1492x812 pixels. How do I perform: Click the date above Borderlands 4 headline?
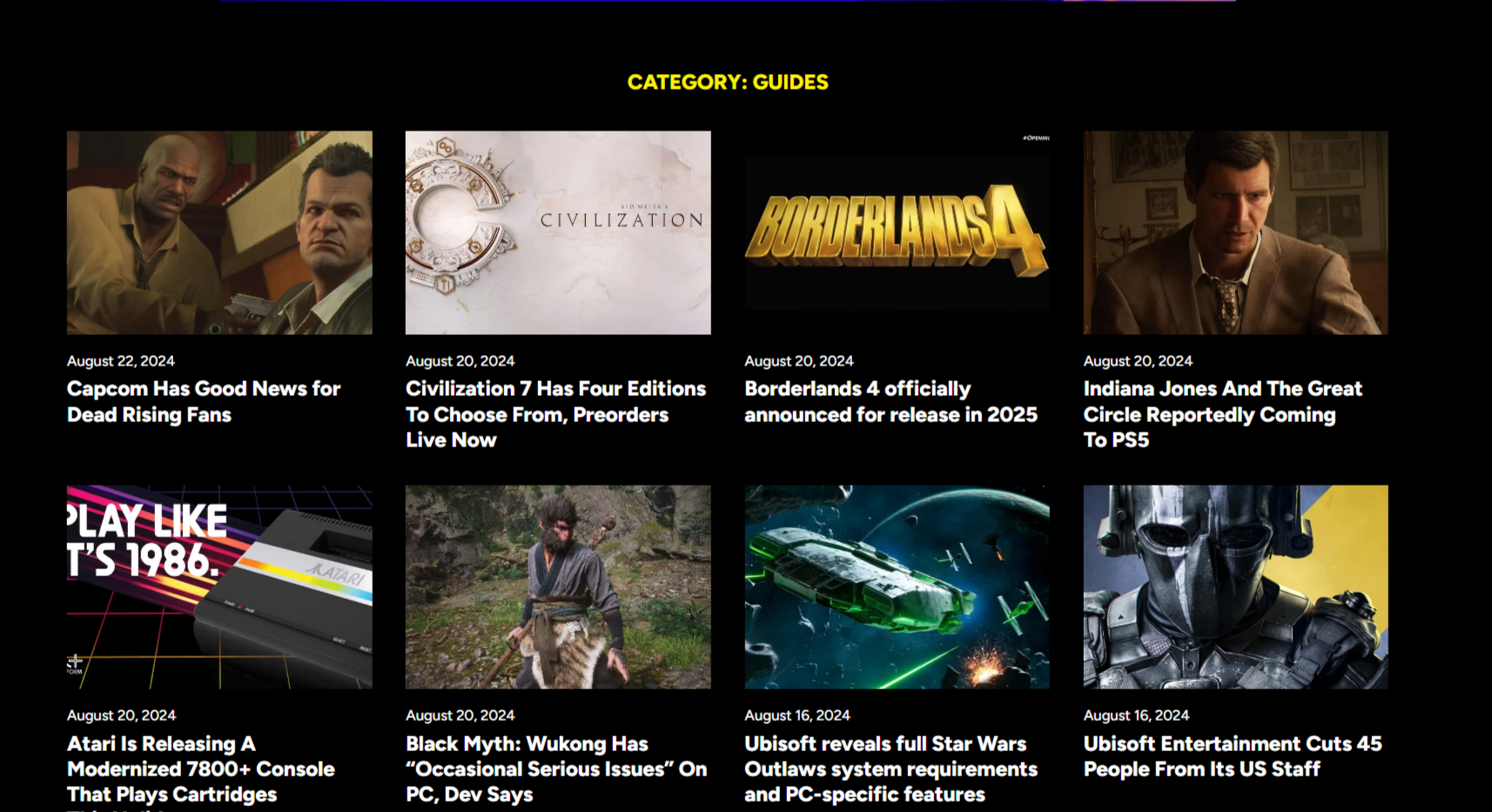click(798, 361)
